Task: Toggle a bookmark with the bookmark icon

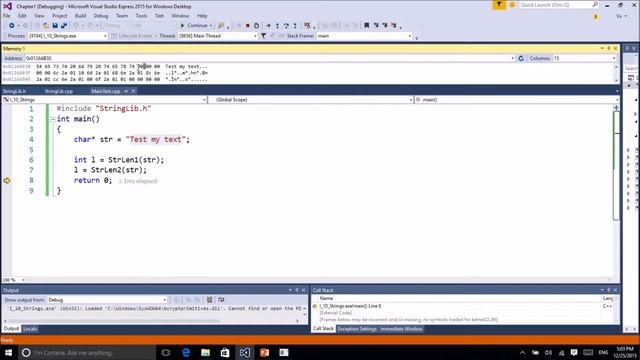Action: [367, 25]
